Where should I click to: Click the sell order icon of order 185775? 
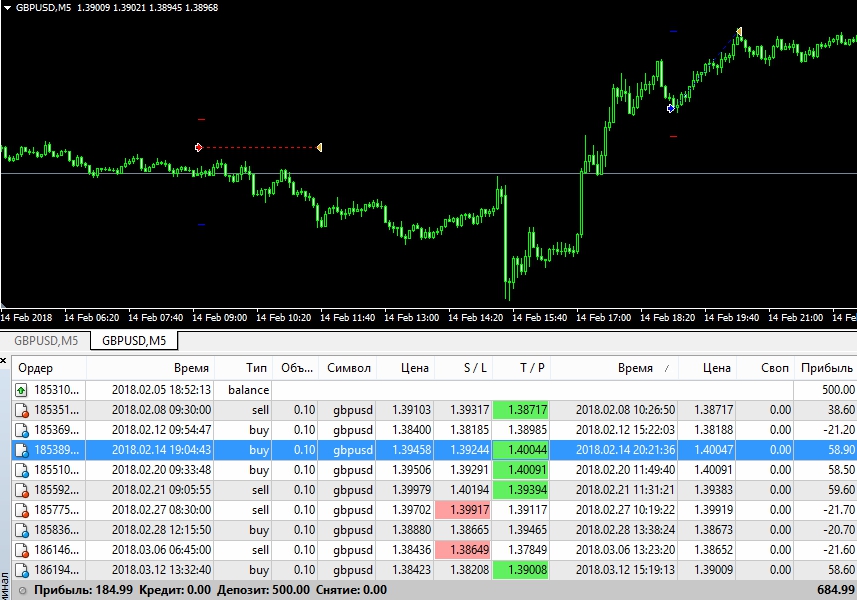click(21, 510)
